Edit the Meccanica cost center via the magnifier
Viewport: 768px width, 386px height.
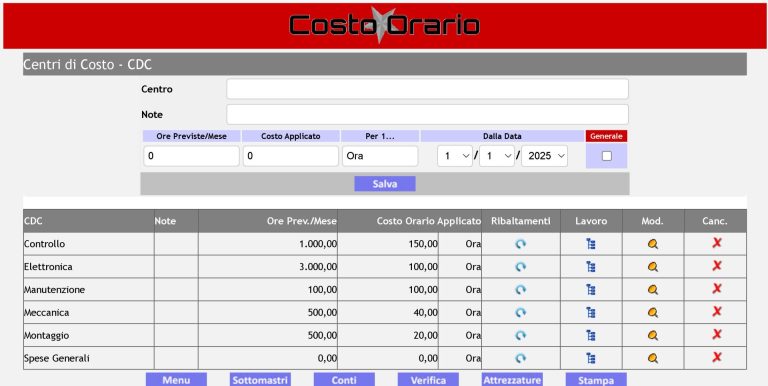click(652, 313)
